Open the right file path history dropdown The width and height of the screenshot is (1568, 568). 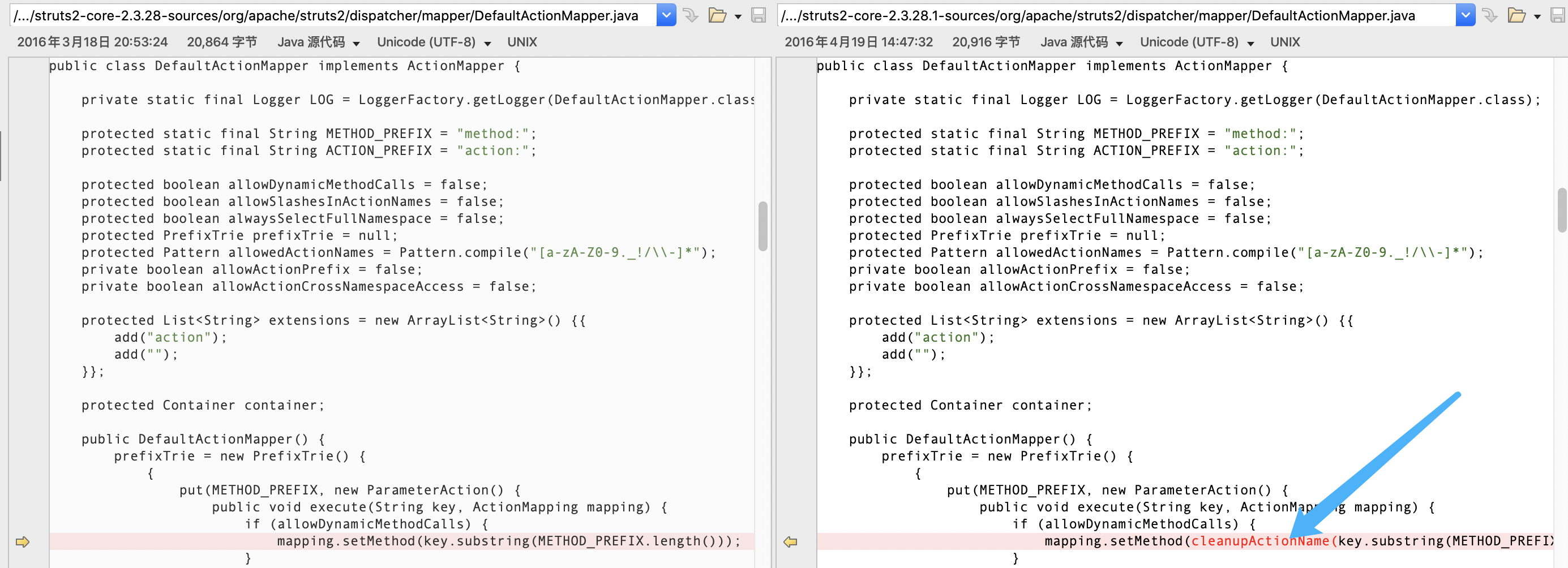(1465, 15)
